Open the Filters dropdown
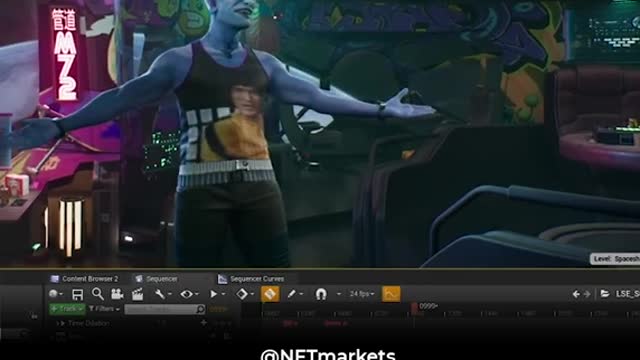Viewport: 640px width, 360px height. [104, 309]
